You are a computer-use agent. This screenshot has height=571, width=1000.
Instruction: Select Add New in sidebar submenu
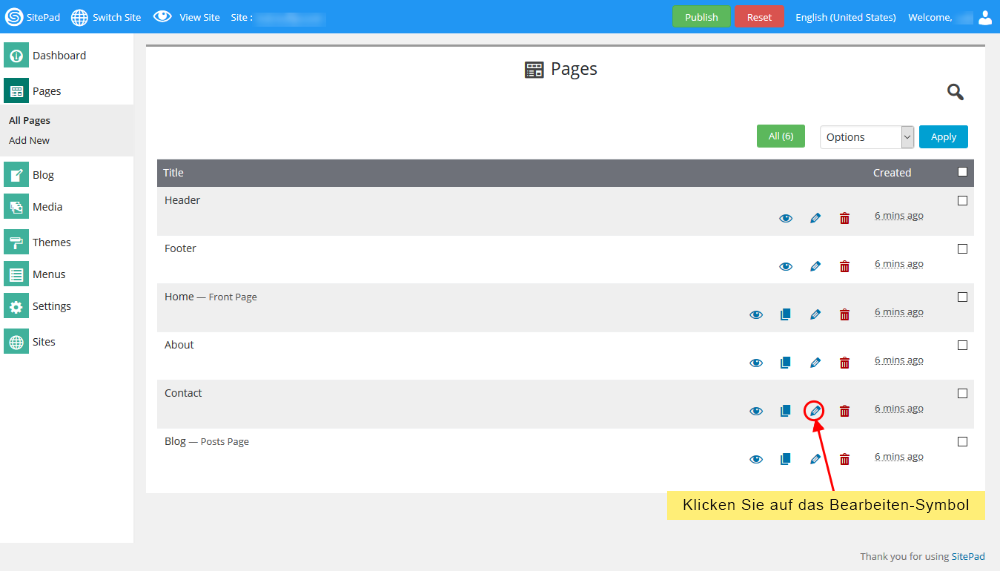[x=29, y=140]
